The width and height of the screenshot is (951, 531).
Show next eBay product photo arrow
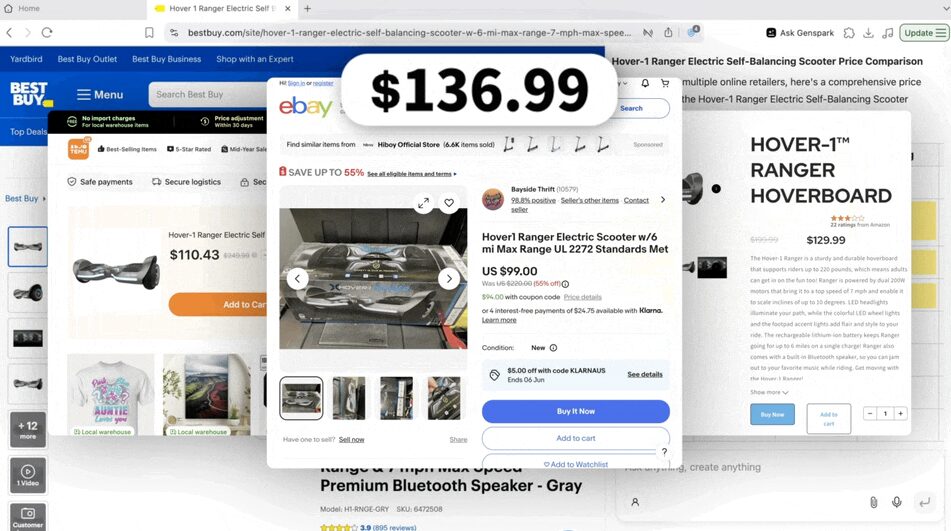(449, 279)
